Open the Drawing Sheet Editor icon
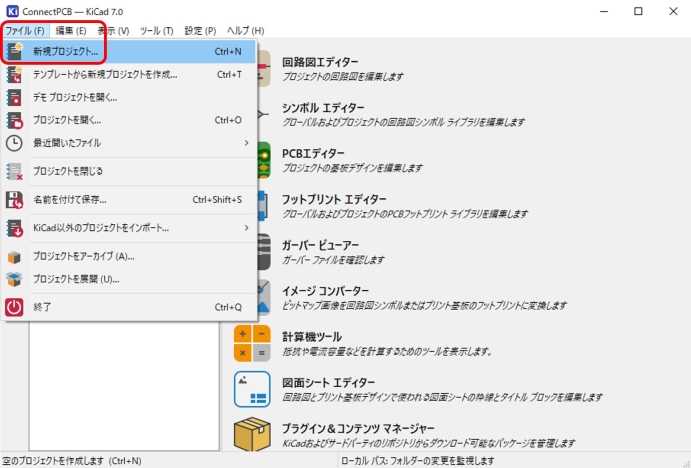The image size is (691, 468). (251, 389)
